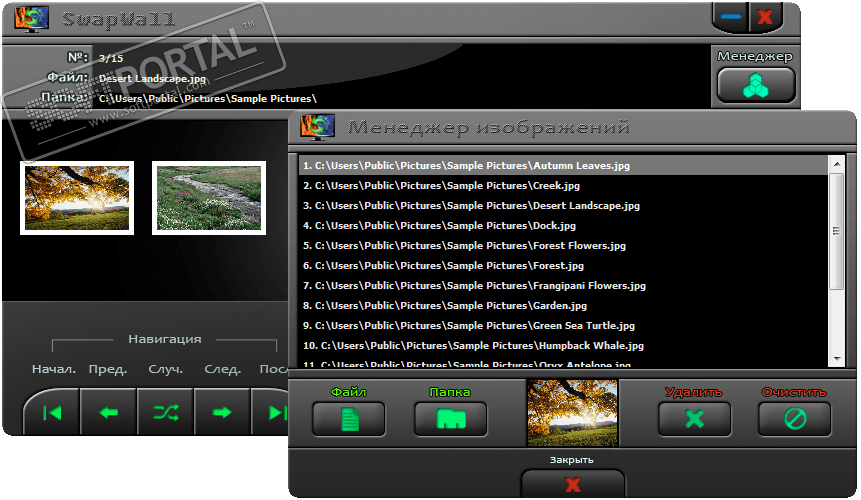
Task: Click the monitor icon in the Менеджер изображений title bar
Action: (317, 127)
